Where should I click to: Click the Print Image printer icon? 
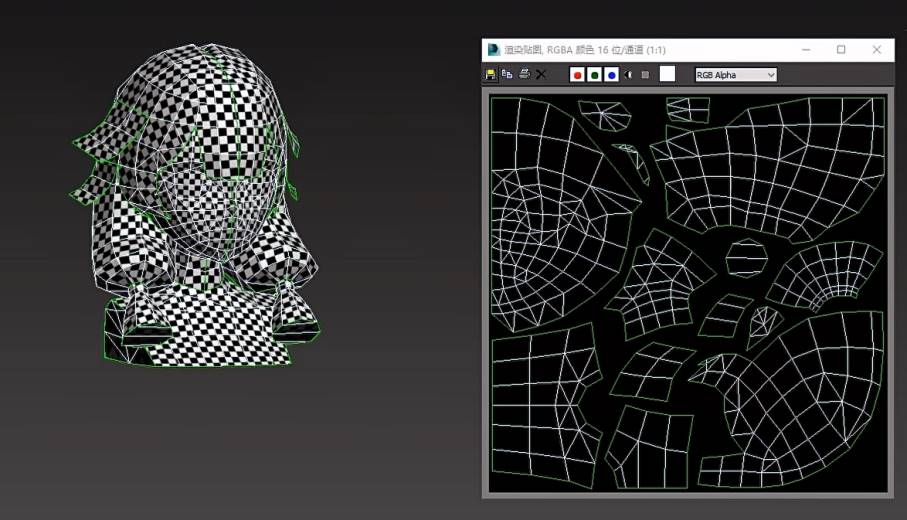[x=524, y=74]
